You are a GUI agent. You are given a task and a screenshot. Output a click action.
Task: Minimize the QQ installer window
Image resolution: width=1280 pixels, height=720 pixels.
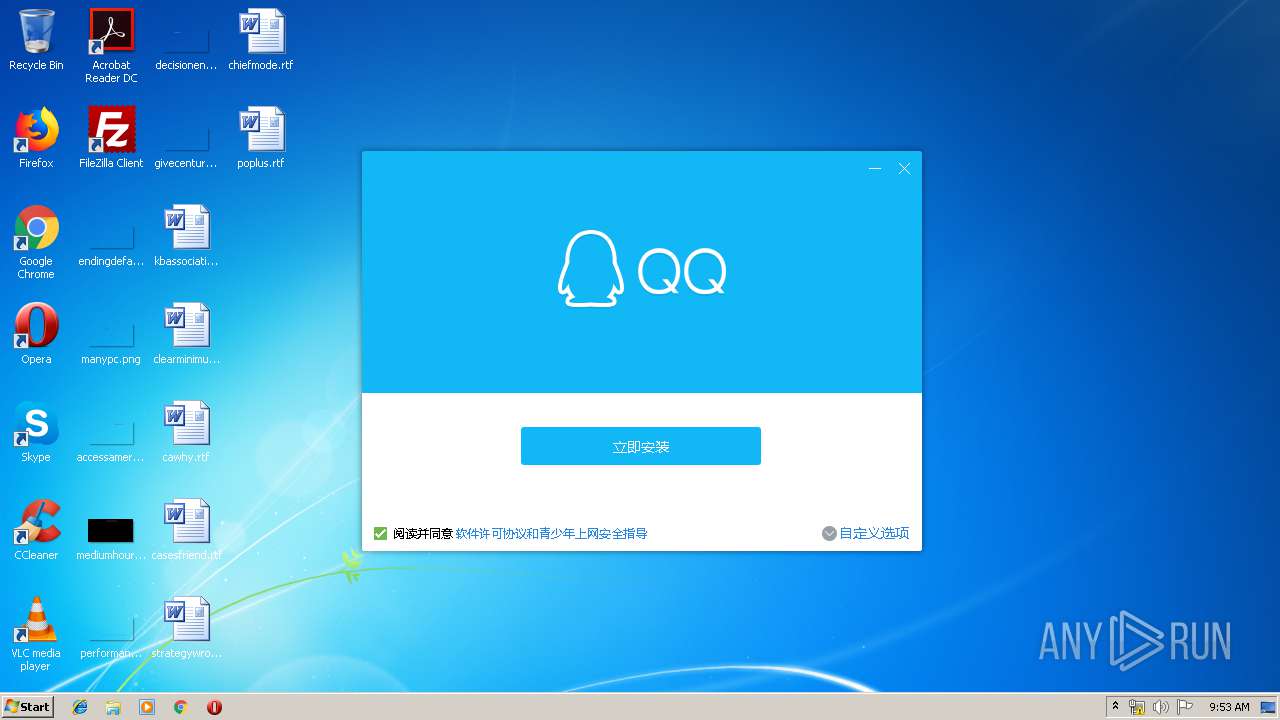click(875, 169)
